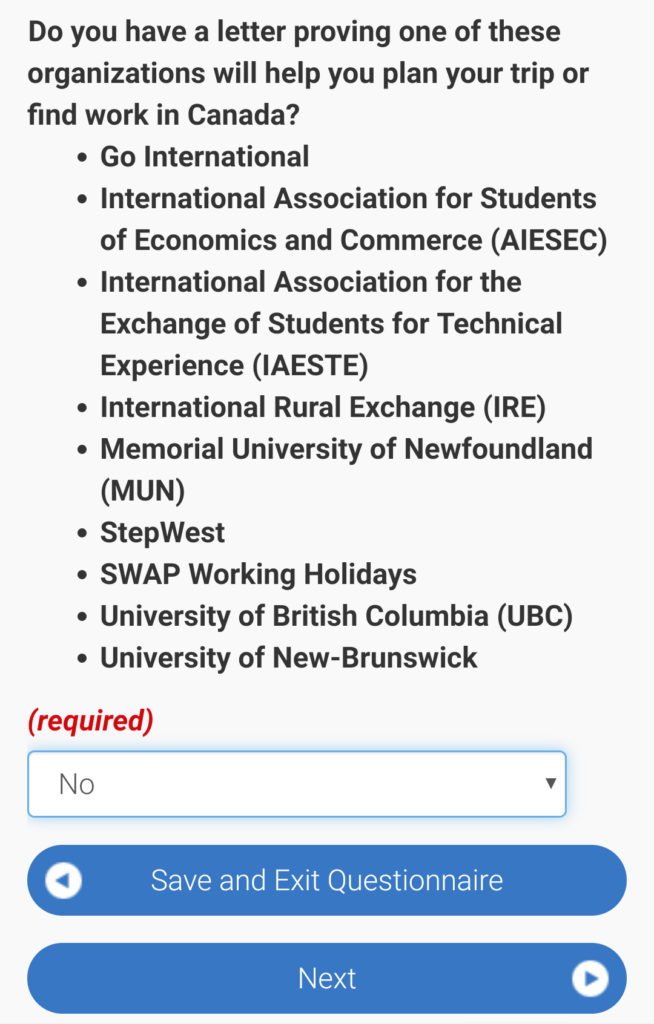Click the red (required) label

[90, 721]
